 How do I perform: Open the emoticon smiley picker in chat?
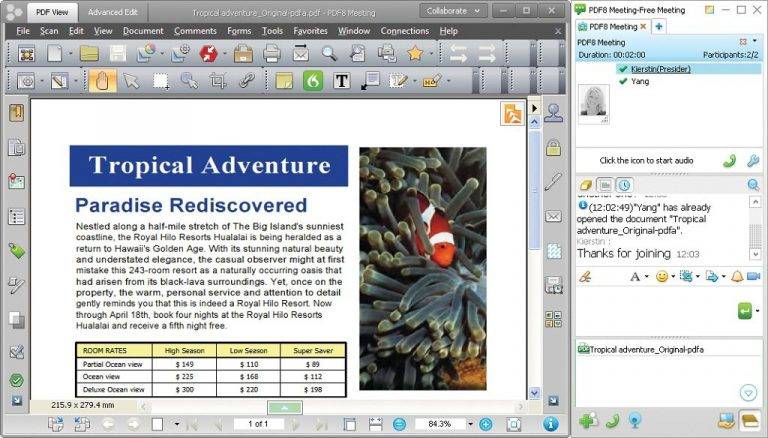pyautogui.click(x=662, y=276)
